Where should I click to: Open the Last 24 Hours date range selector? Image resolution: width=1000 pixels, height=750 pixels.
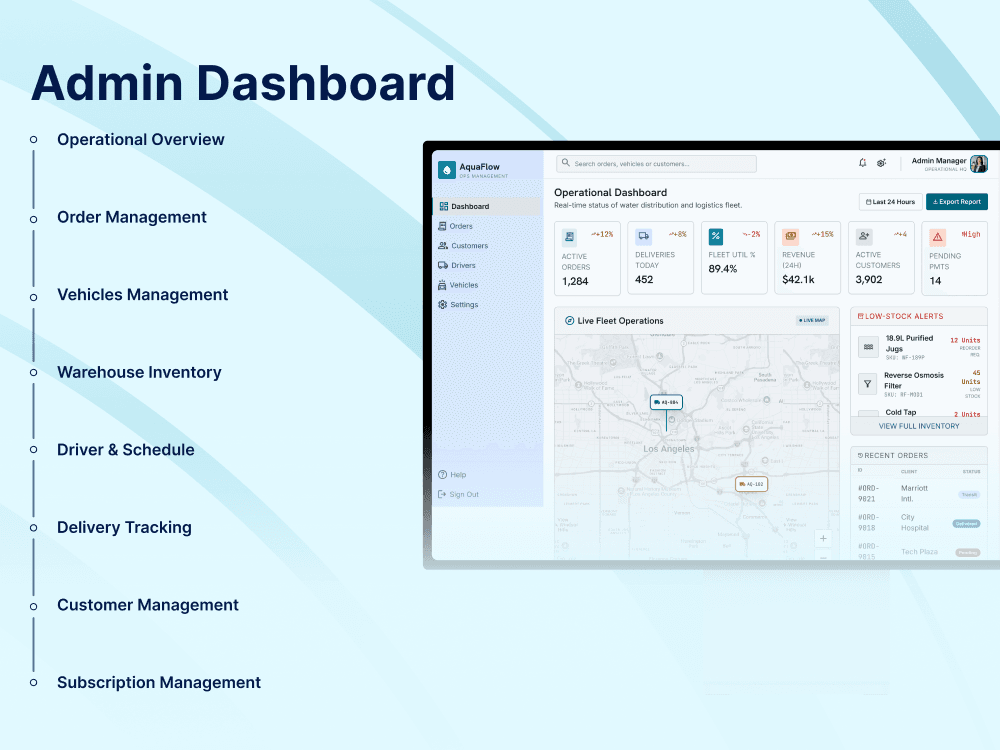tap(890, 202)
